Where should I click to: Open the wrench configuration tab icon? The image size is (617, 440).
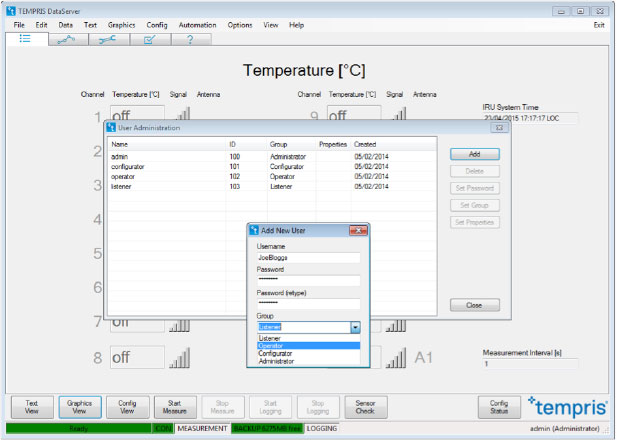tap(108, 39)
